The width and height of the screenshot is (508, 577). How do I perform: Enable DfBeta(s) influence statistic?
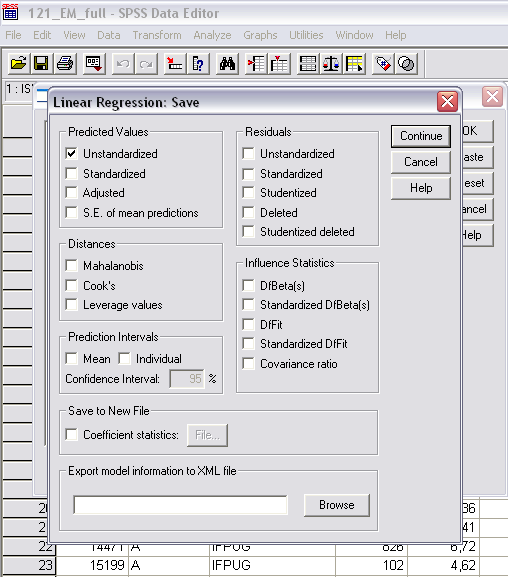[248, 285]
